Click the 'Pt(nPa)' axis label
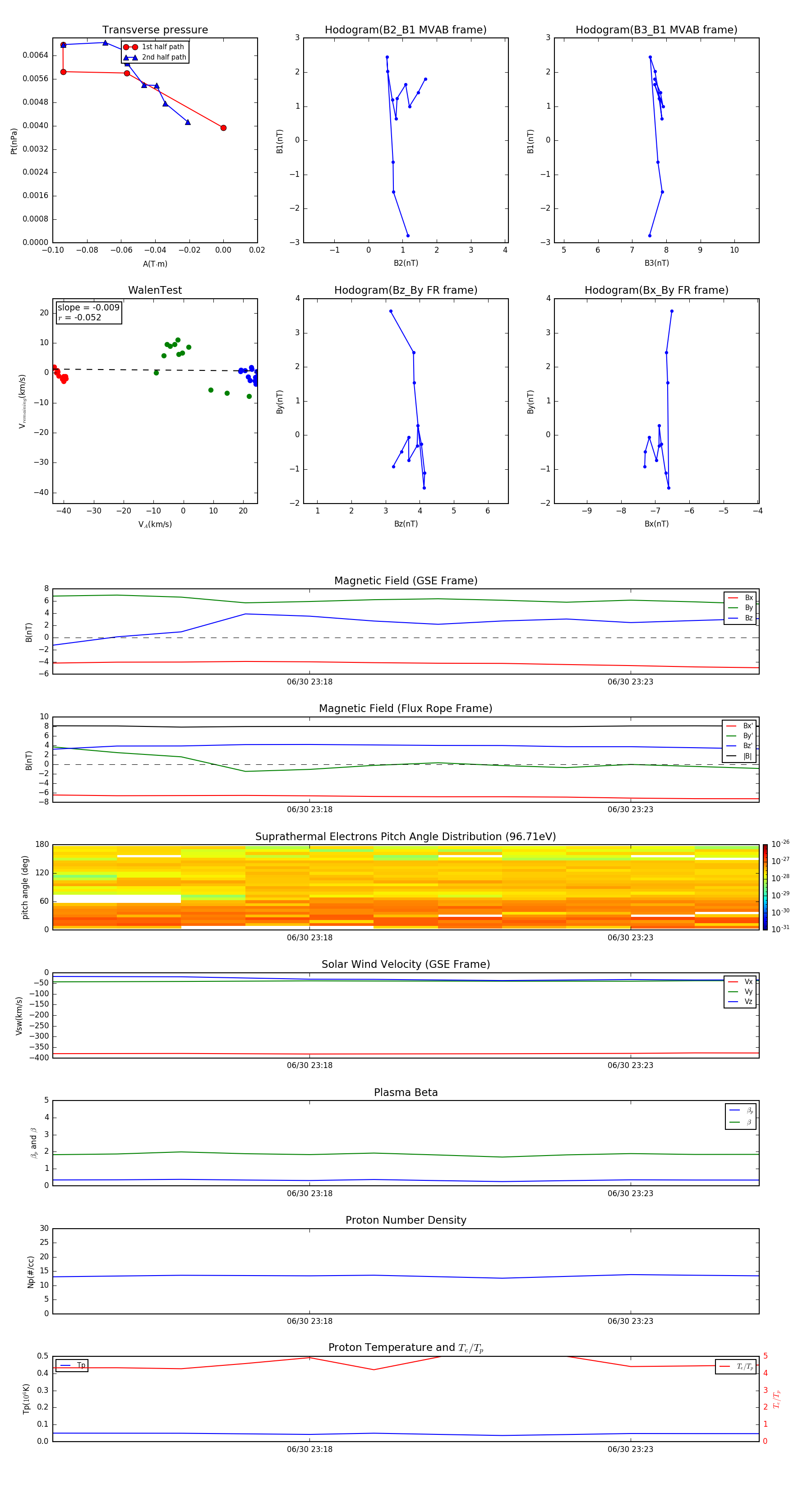This screenshot has width=812, height=1489. click(14, 141)
